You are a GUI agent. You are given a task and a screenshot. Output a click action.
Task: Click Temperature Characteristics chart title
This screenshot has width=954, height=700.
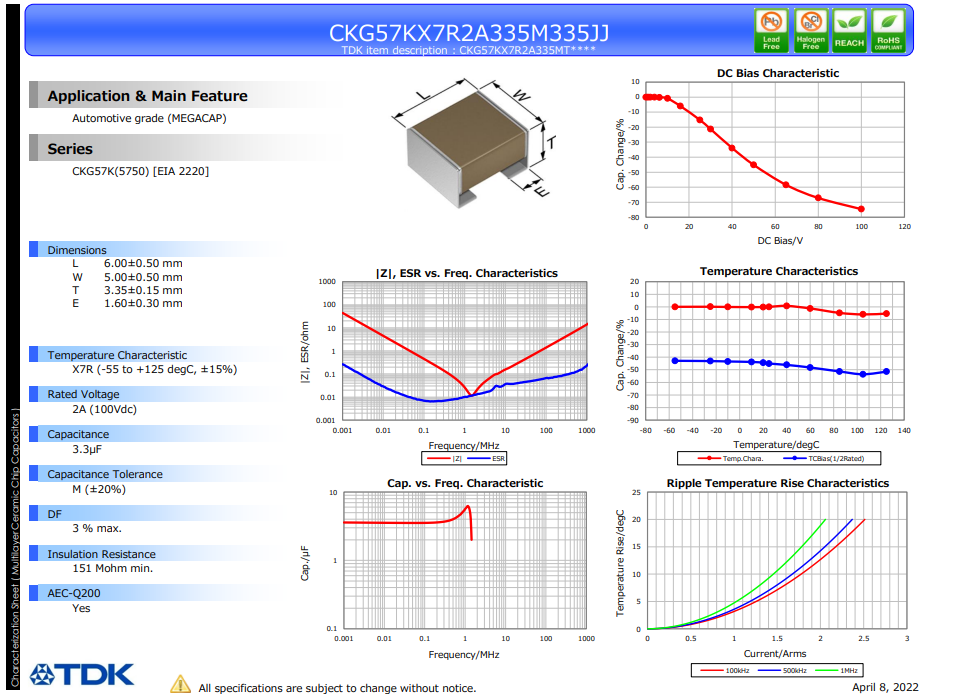(778, 271)
